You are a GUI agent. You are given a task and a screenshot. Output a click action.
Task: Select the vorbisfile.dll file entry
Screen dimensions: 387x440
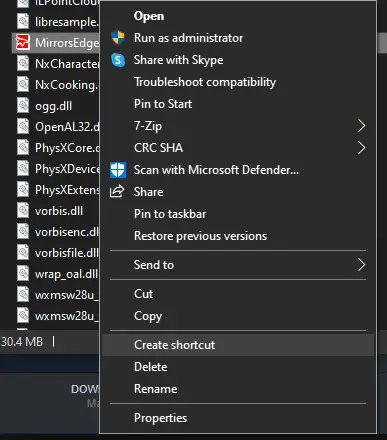click(x=57, y=253)
